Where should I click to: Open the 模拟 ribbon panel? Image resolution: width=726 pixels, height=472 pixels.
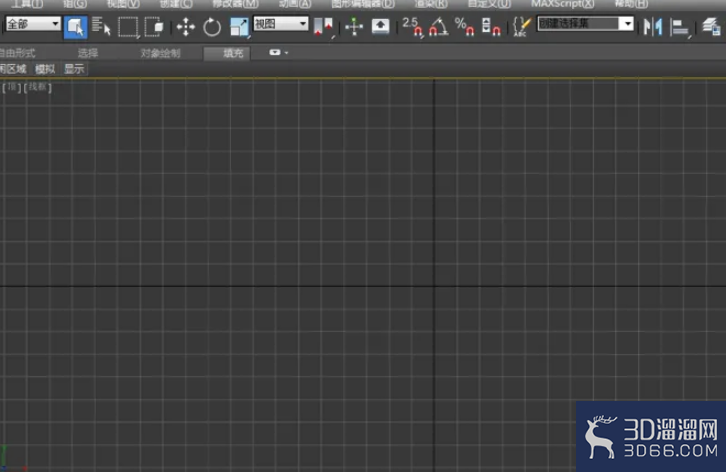click(45, 69)
